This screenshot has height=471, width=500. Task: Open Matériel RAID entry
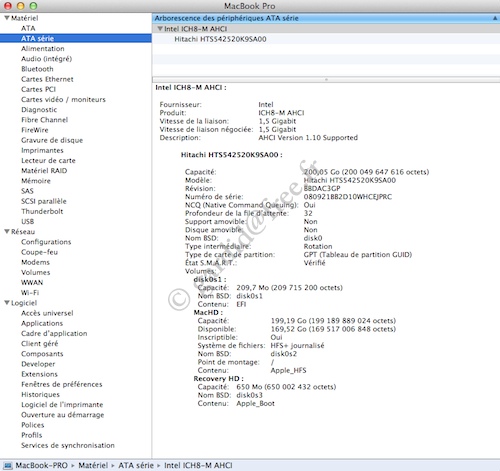point(44,171)
